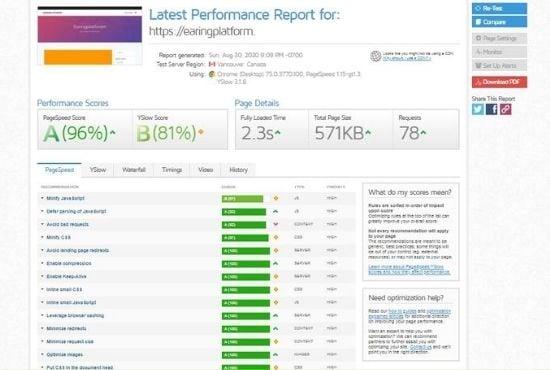Expand the Minimize request size row
Viewport: 550px width, 370px height.
[70, 342]
